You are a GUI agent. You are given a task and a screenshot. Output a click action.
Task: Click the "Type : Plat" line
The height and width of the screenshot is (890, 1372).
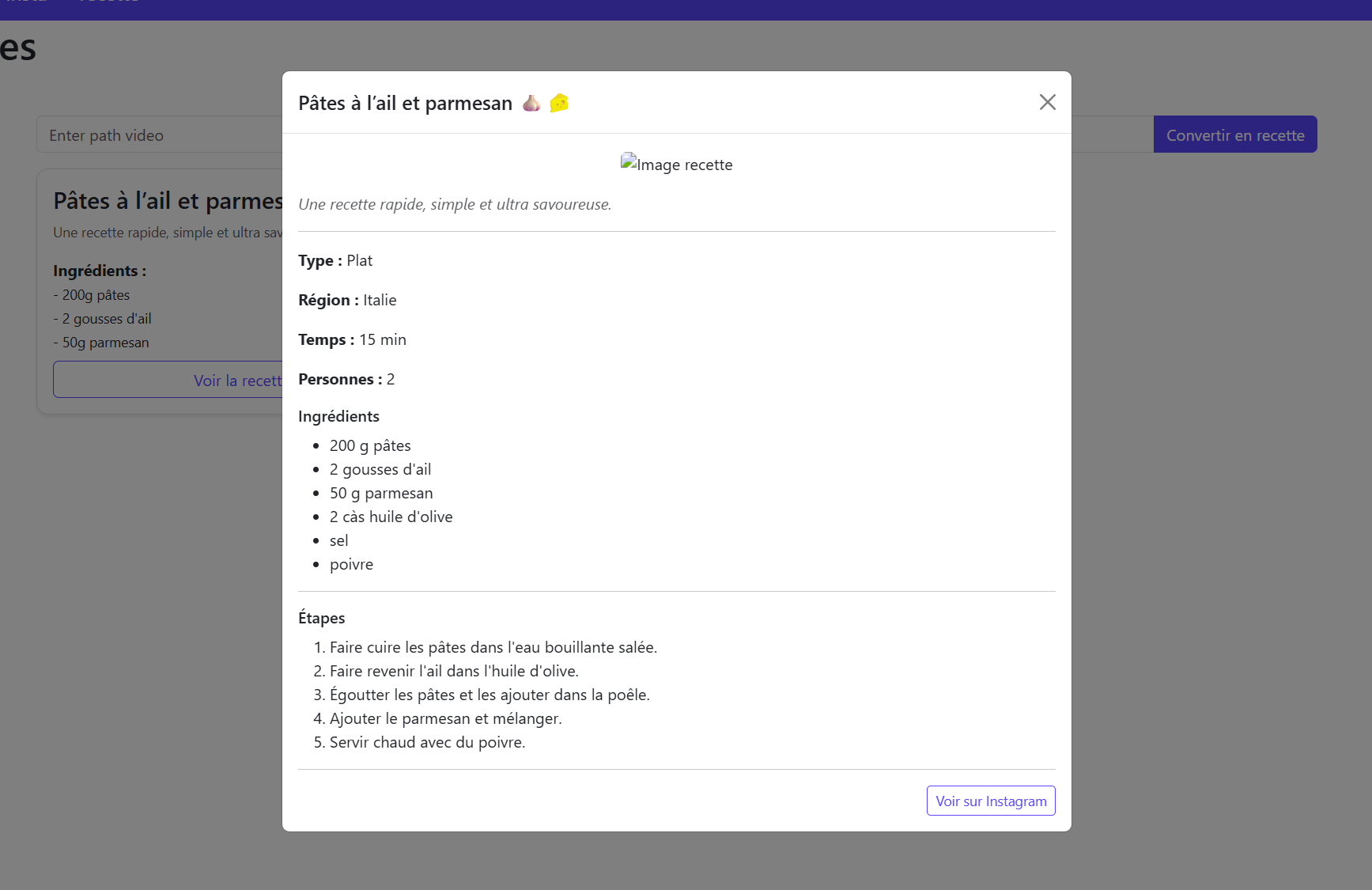335,260
